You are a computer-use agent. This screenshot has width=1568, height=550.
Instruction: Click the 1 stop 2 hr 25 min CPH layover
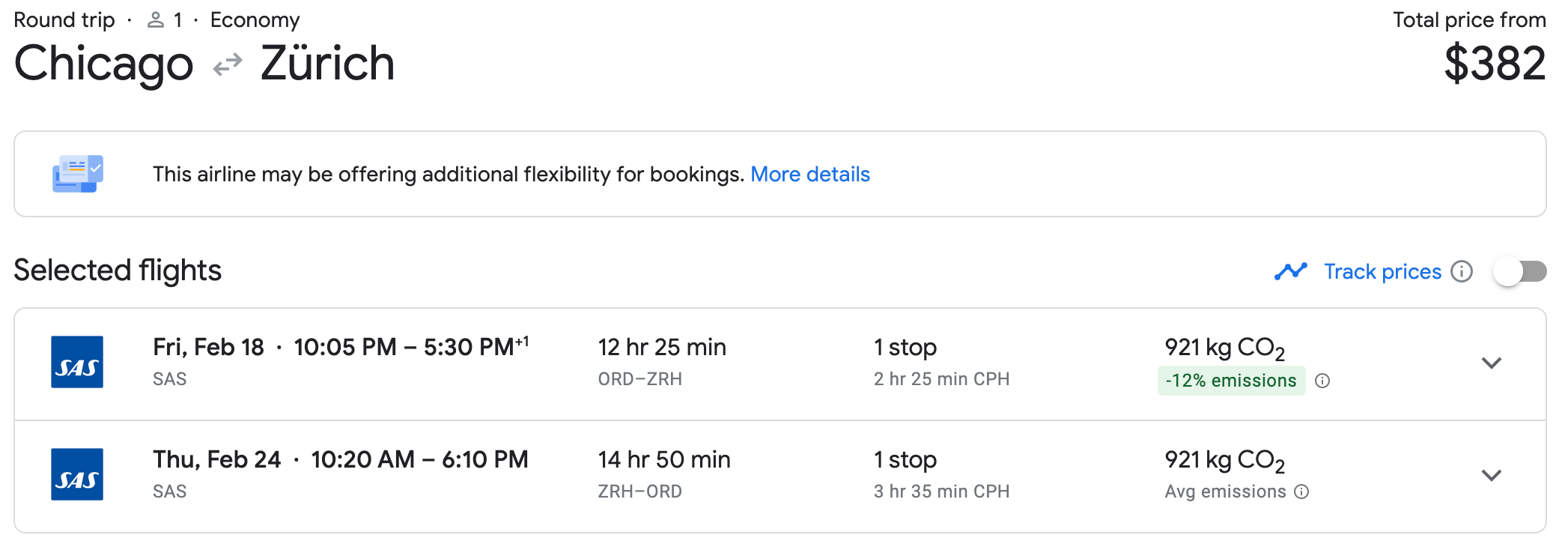pyautogui.click(x=941, y=363)
